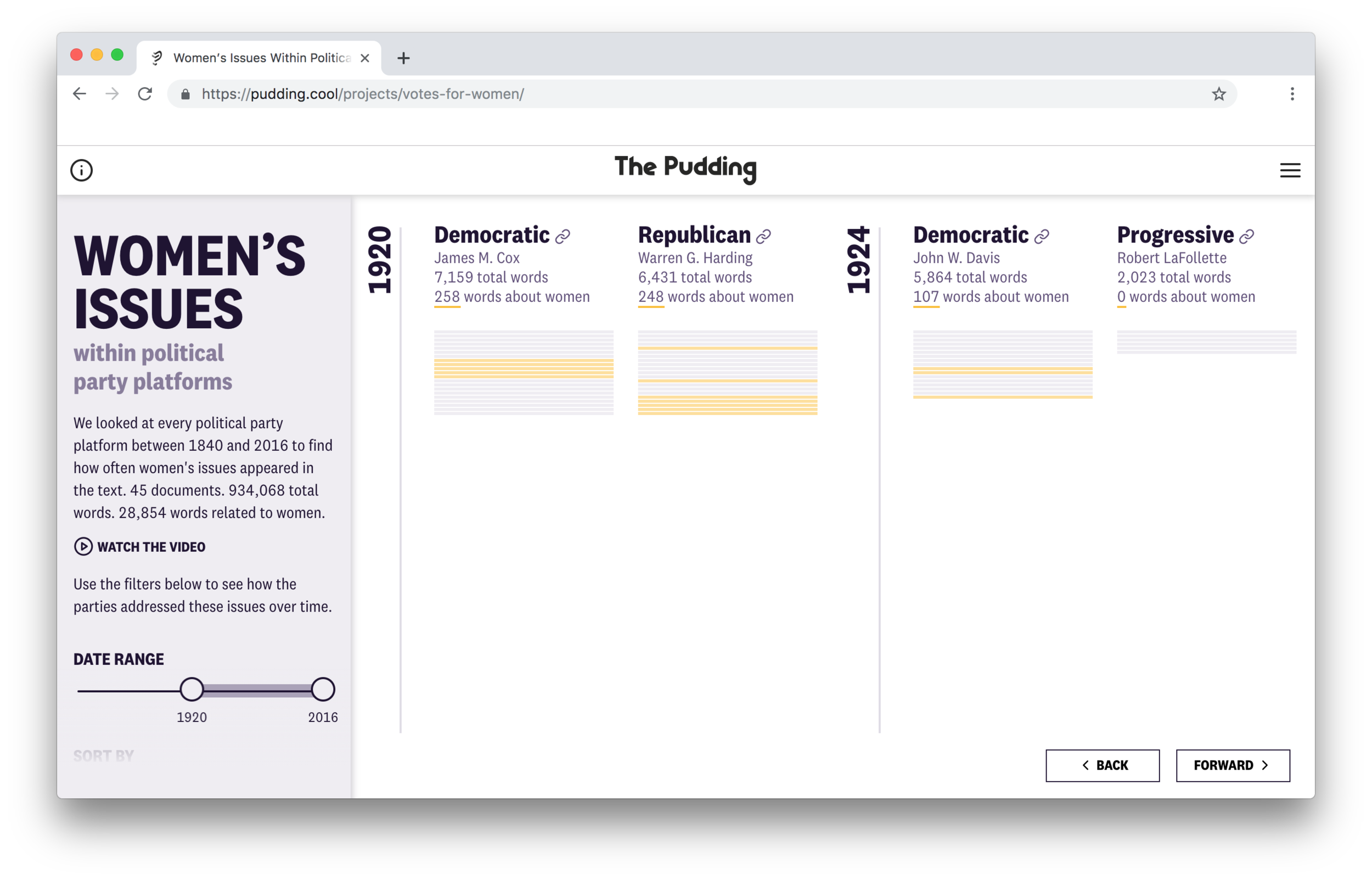The width and height of the screenshot is (1372, 880).
Task: Click link icon beside Republican heading
Action: 764,237
